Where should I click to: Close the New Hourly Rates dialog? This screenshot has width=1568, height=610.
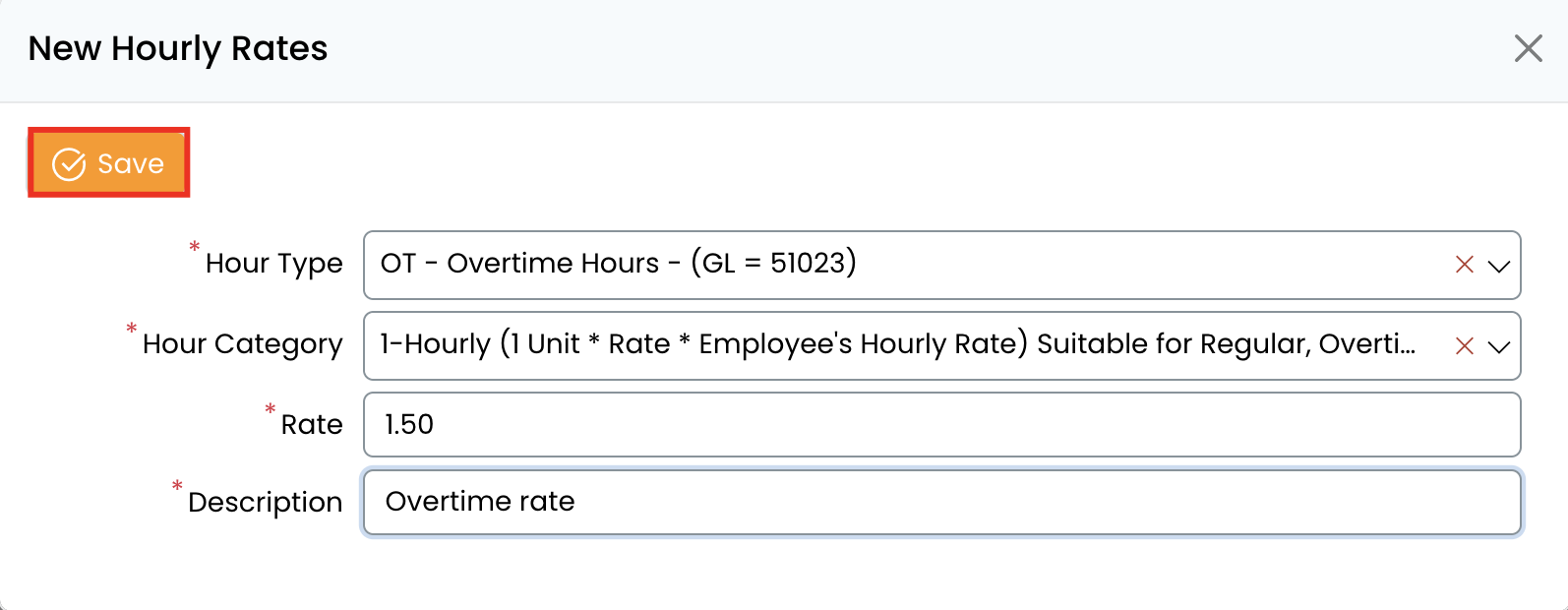tap(1528, 48)
